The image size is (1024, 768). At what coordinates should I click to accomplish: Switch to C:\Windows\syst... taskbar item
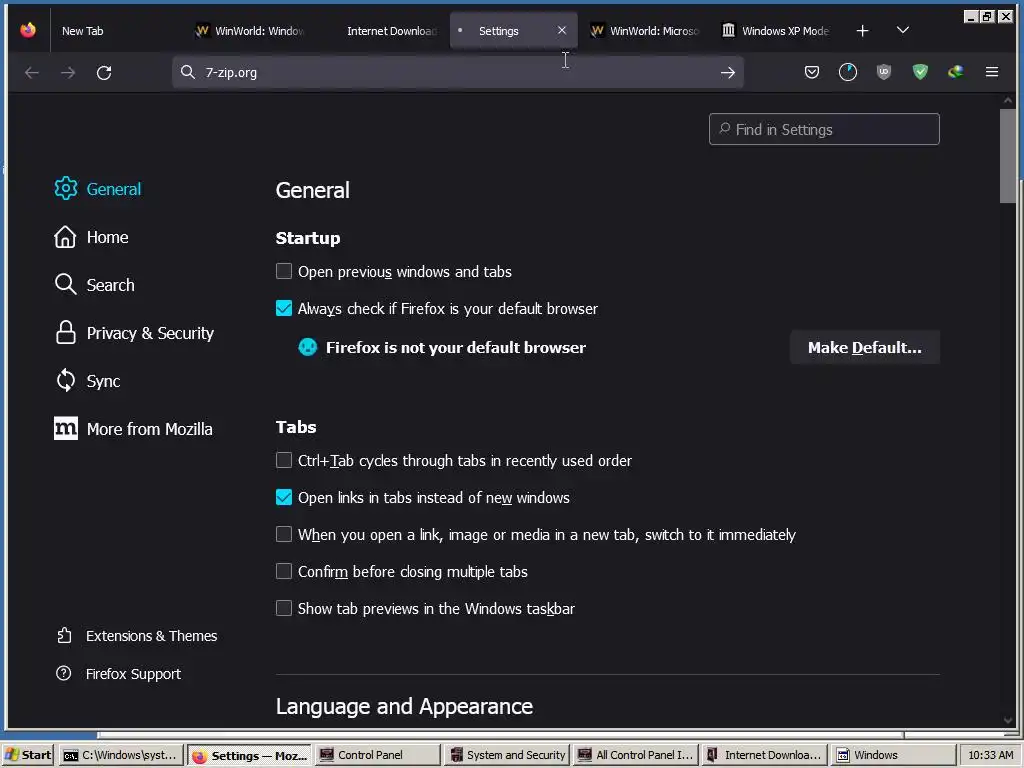121,755
